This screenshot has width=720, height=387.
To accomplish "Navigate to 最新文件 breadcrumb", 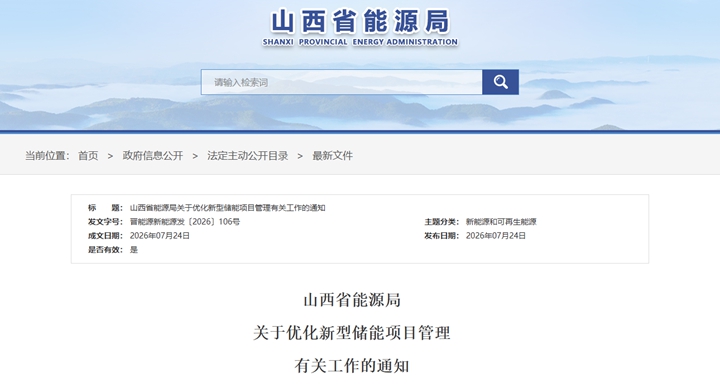I will [332, 156].
